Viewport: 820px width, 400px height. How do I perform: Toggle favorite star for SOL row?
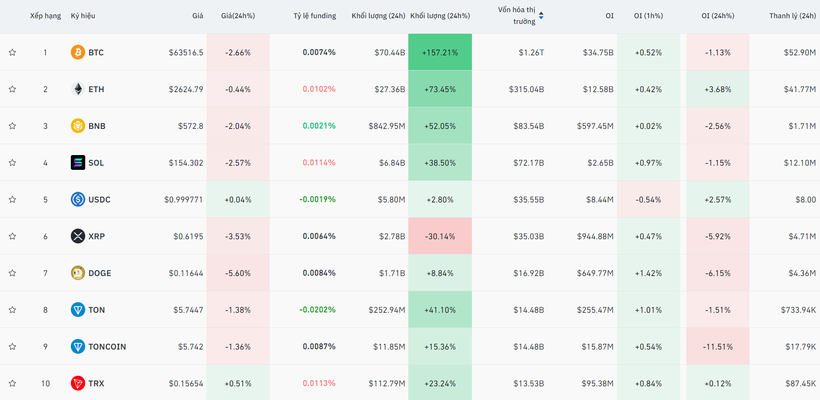[x=12, y=163]
